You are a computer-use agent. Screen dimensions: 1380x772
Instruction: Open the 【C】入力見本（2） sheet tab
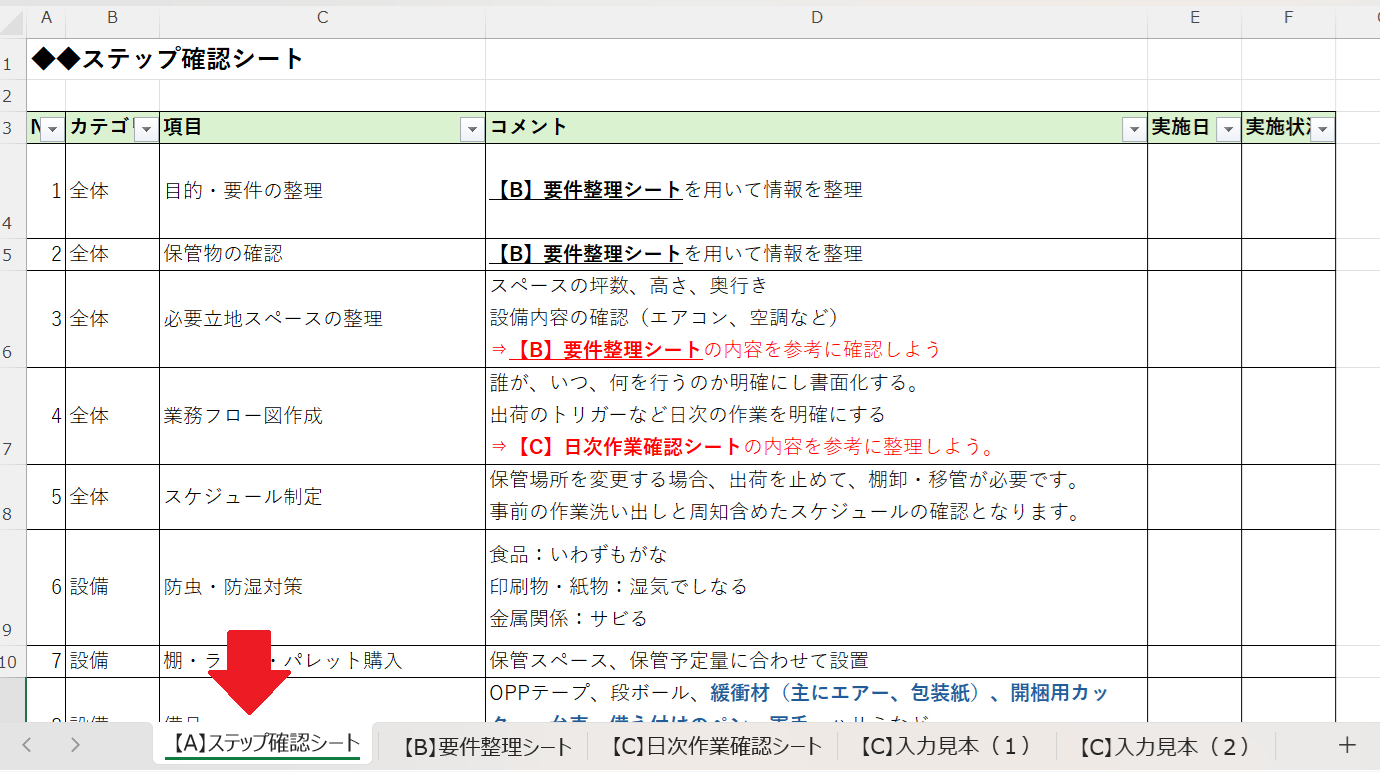point(1164,746)
